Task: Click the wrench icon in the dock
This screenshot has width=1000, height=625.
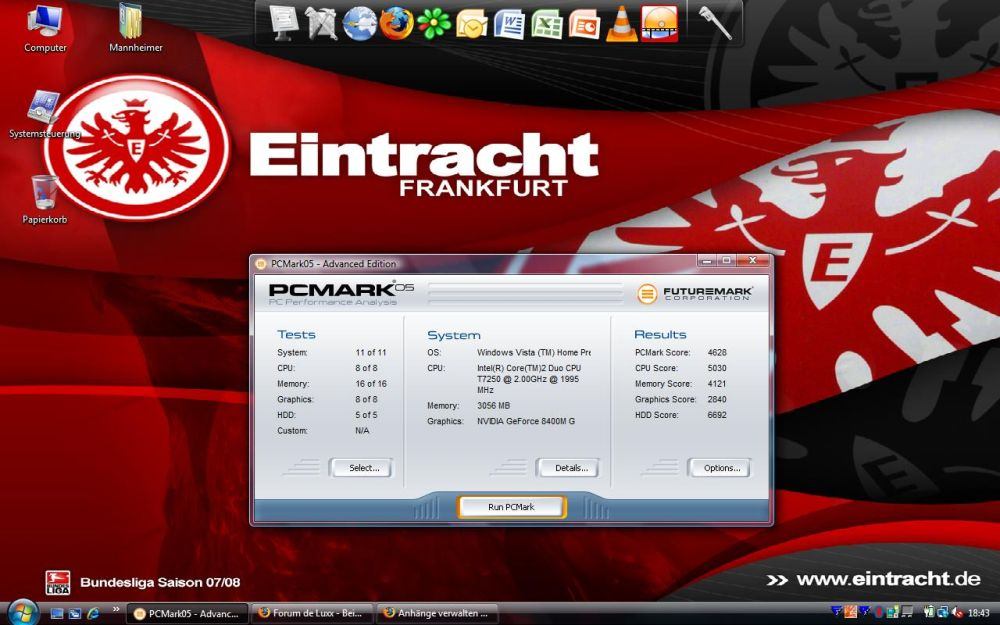Action: (714, 23)
